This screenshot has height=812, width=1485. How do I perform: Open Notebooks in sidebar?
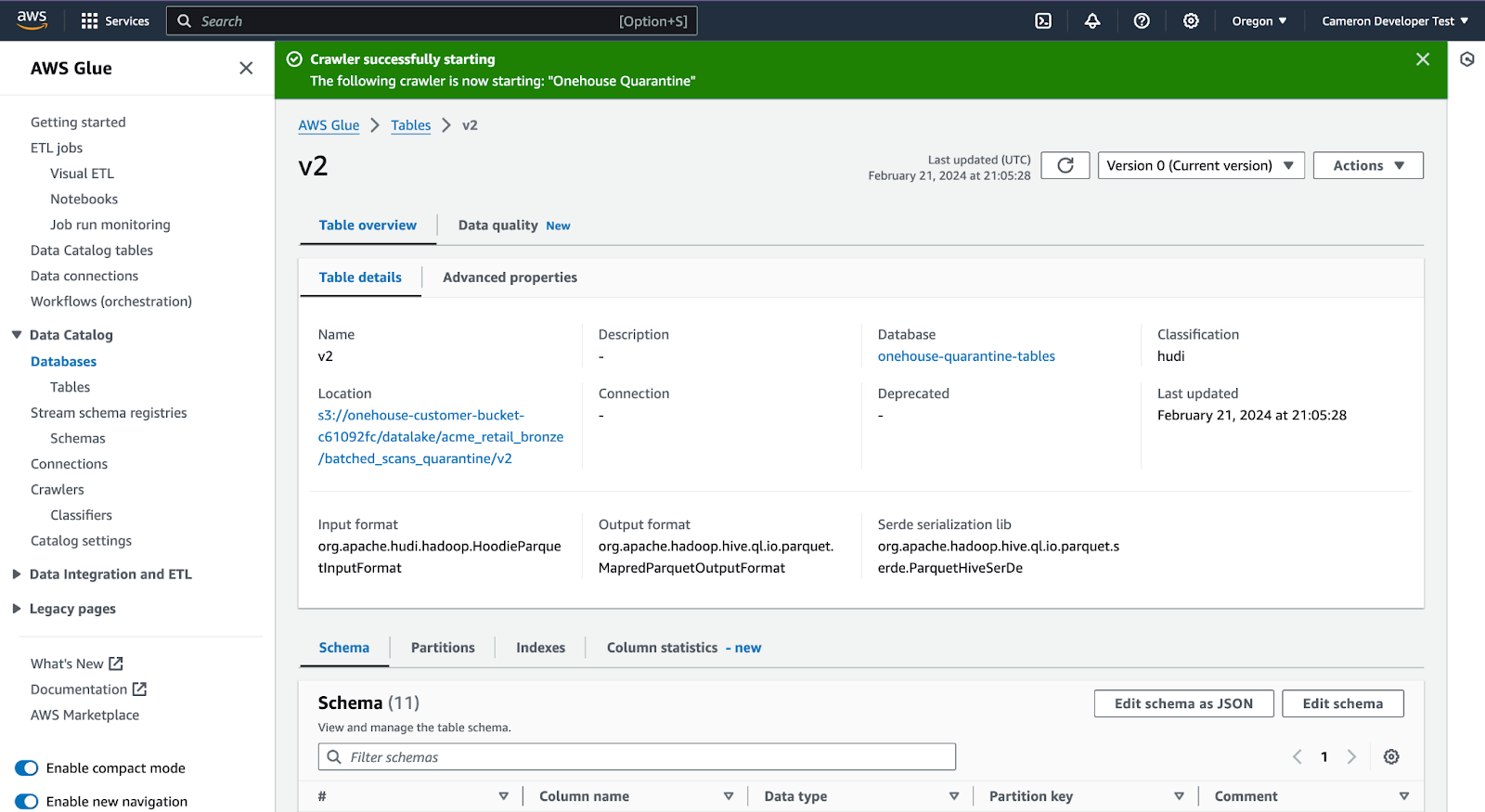click(84, 199)
